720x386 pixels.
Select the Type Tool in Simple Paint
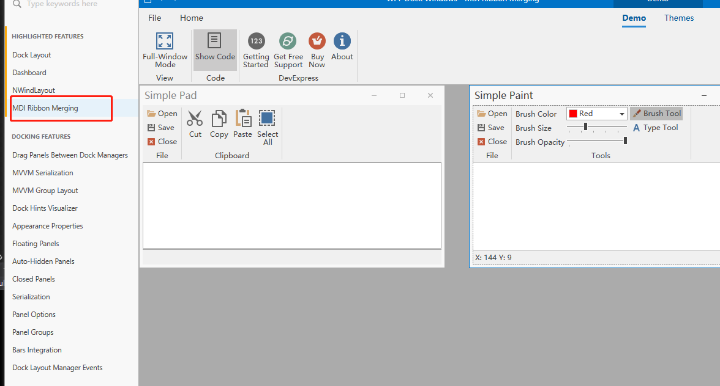[x=655, y=128]
